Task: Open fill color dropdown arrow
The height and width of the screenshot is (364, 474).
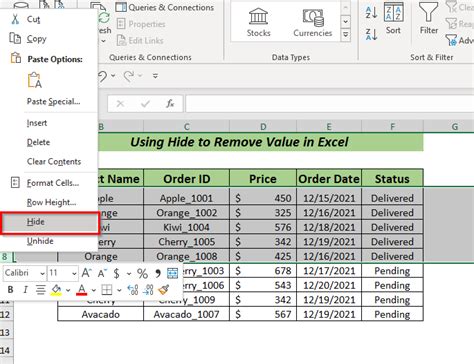Action: tap(68, 290)
